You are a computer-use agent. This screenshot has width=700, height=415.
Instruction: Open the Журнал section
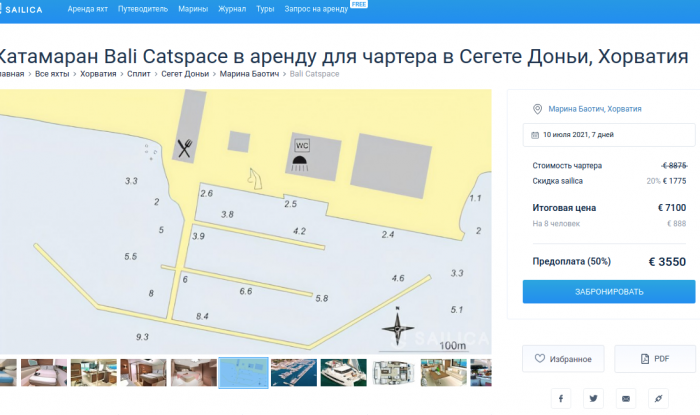tap(232, 9)
